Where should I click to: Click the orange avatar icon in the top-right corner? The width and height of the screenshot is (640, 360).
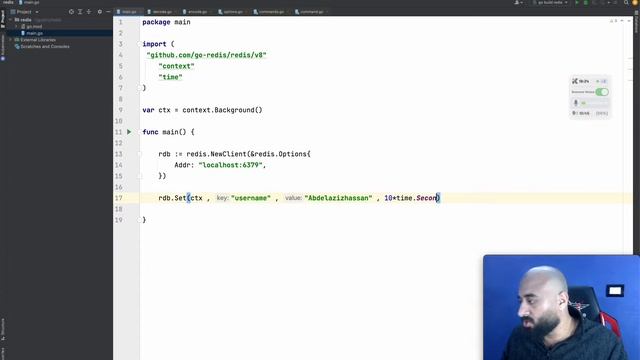tap(635, 2)
